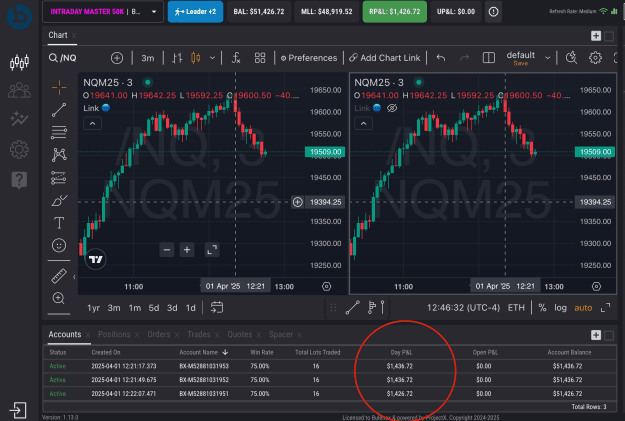
Task: Zoom in with the plus chart button
Action: pyautogui.click(x=187, y=250)
